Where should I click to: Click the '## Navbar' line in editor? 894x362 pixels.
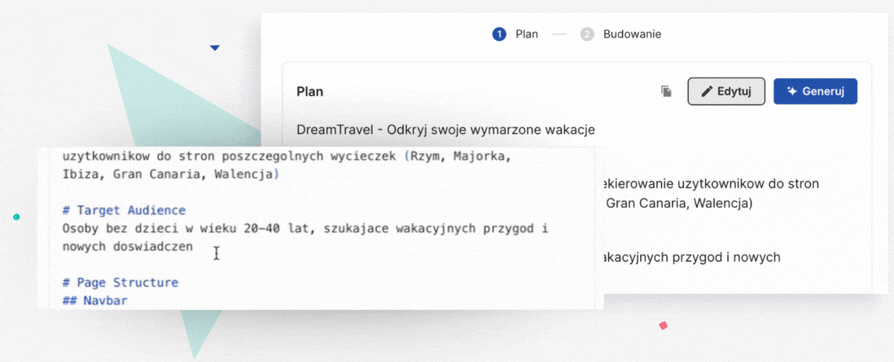point(95,300)
